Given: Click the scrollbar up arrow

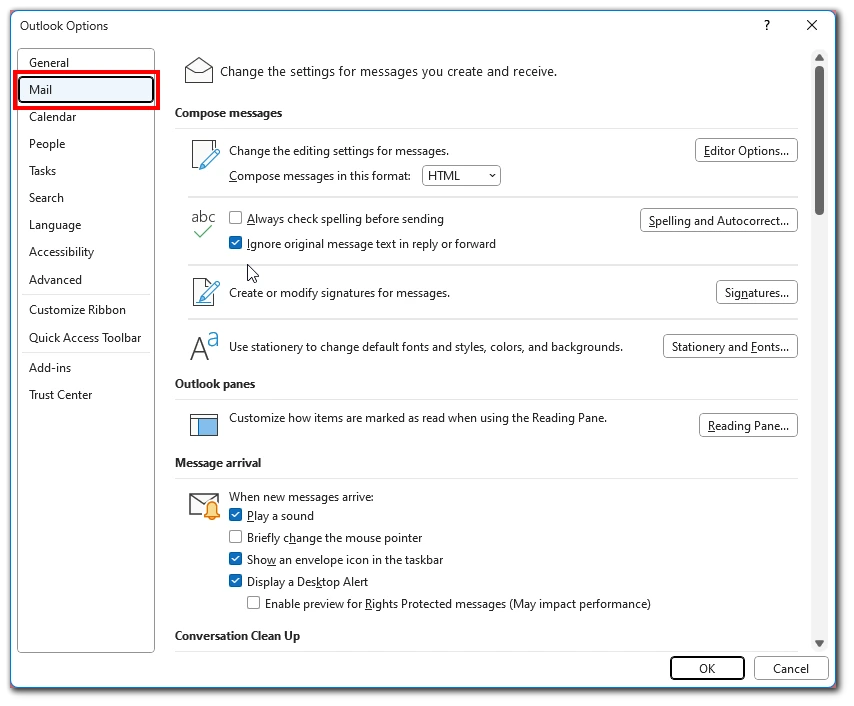Looking at the screenshot, I should tap(819, 57).
